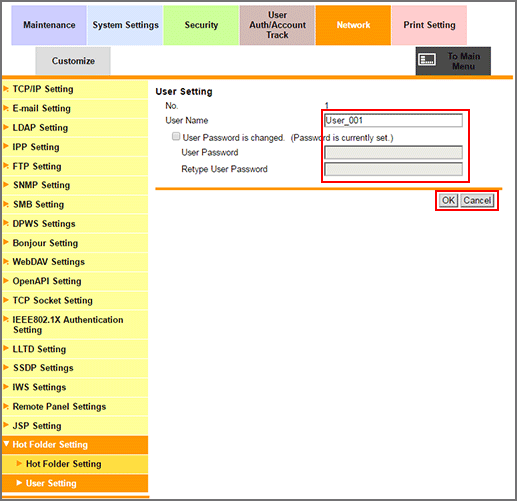This screenshot has width=517, height=501.
Task: Click the arrow icon beside TCP/IP Setting
Action: coord(6,89)
